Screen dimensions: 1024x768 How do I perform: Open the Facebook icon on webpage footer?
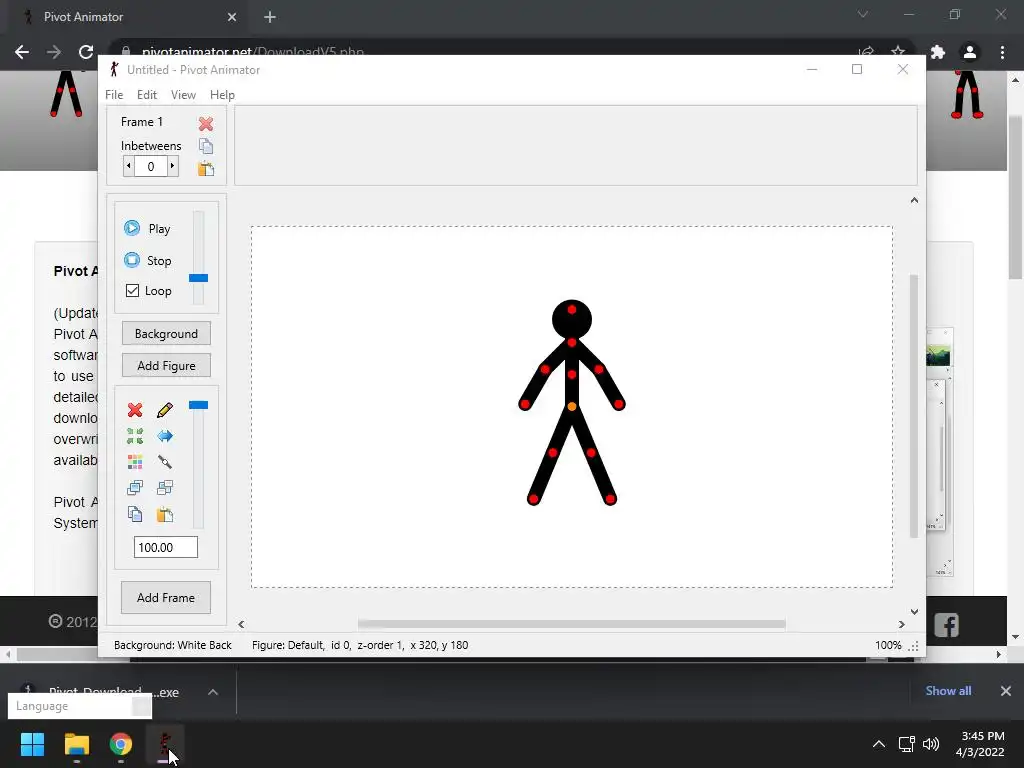(x=946, y=625)
